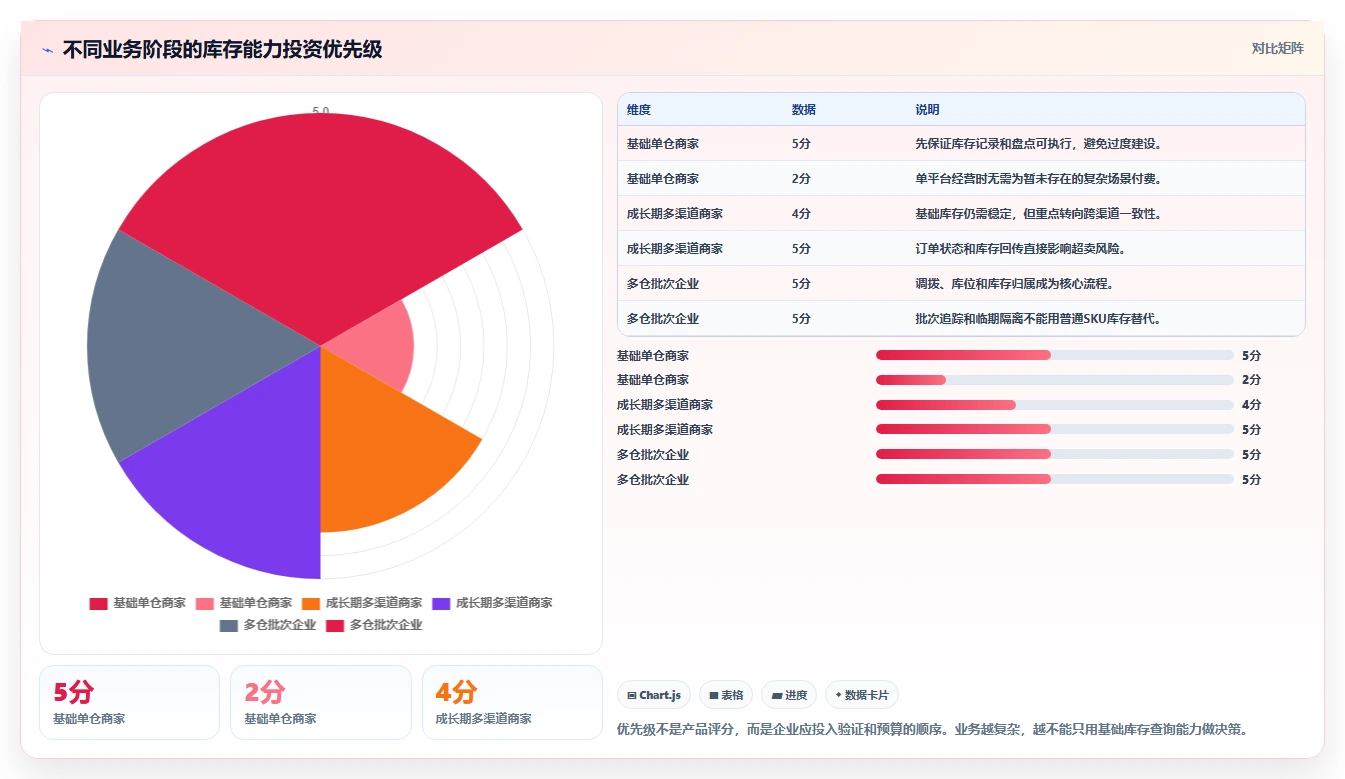The image size is (1345, 779).
Task: Click the 数据卡片 tag pill
Action: 862,695
